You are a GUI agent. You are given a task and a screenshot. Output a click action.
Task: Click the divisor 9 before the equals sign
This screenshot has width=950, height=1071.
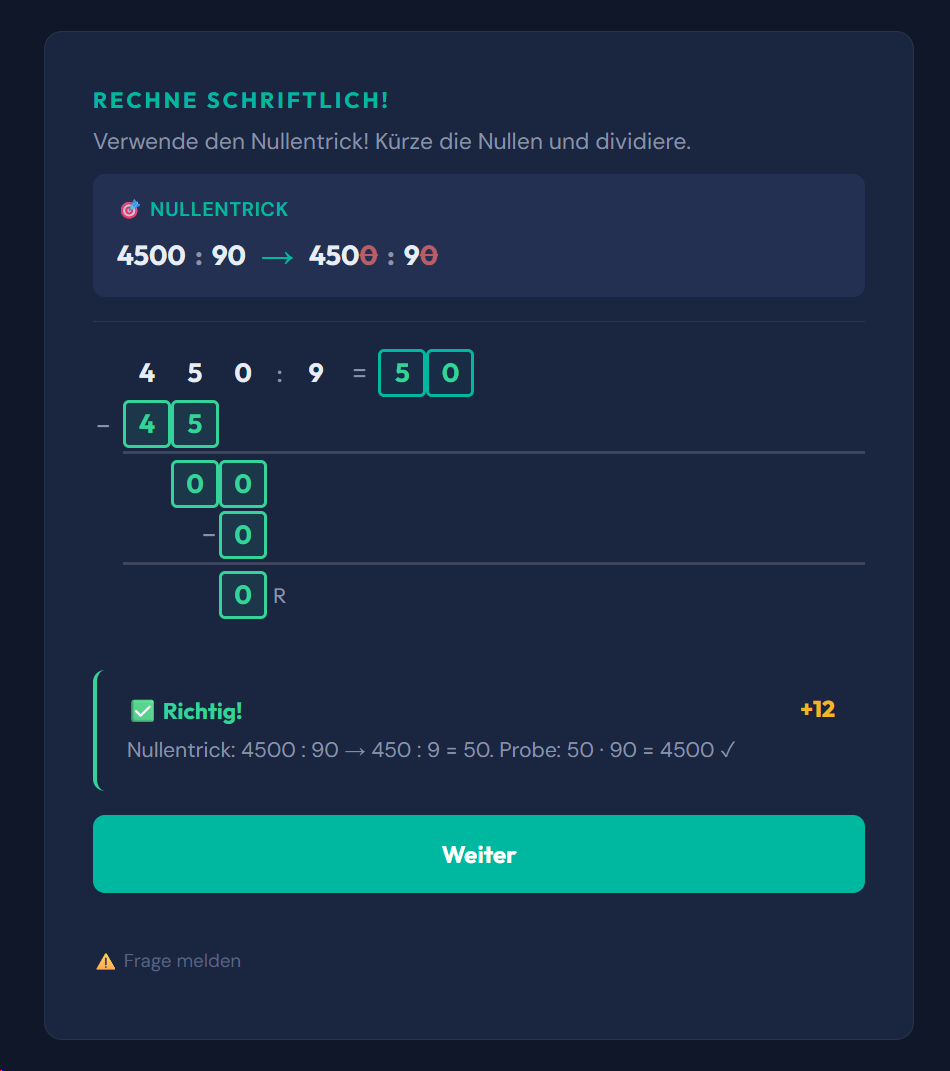click(x=316, y=374)
